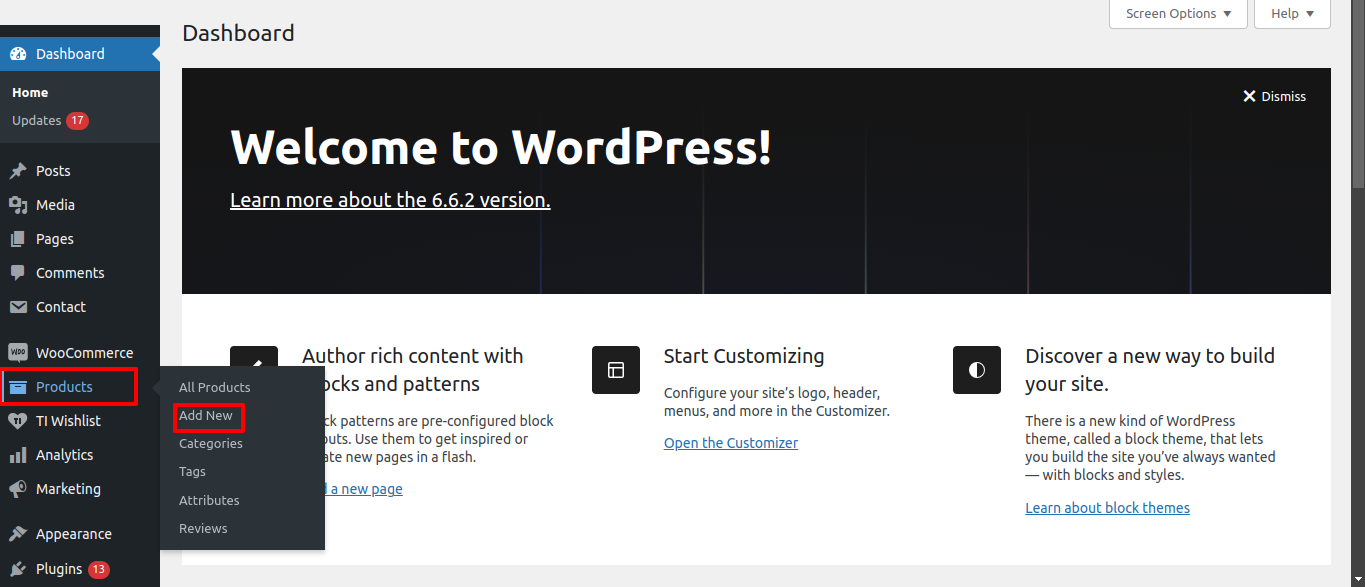1365x587 pixels.
Task: Open the Help dropdown panel
Action: click(x=1292, y=14)
